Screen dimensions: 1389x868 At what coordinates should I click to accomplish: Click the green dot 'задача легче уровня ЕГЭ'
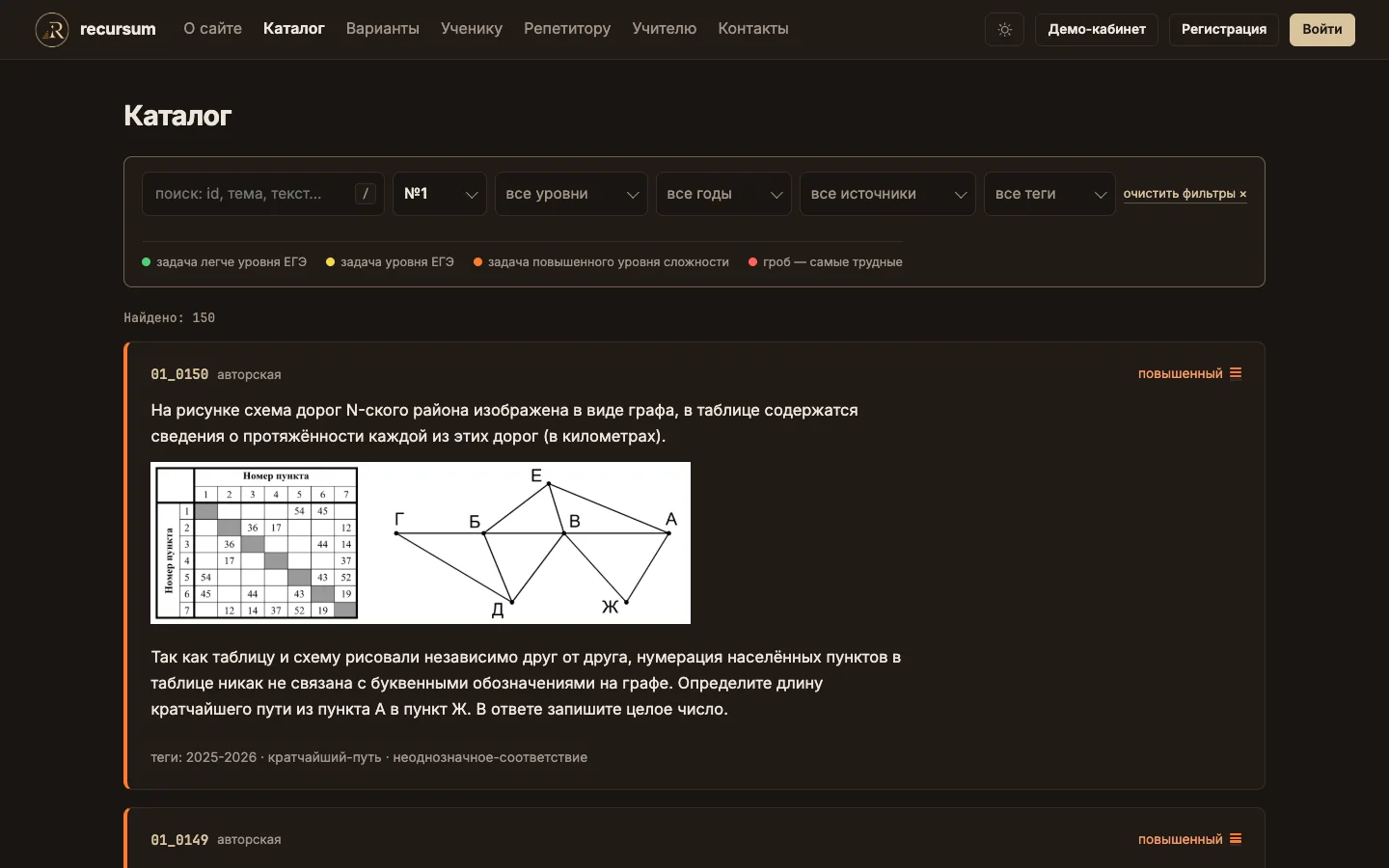click(147, 261)
